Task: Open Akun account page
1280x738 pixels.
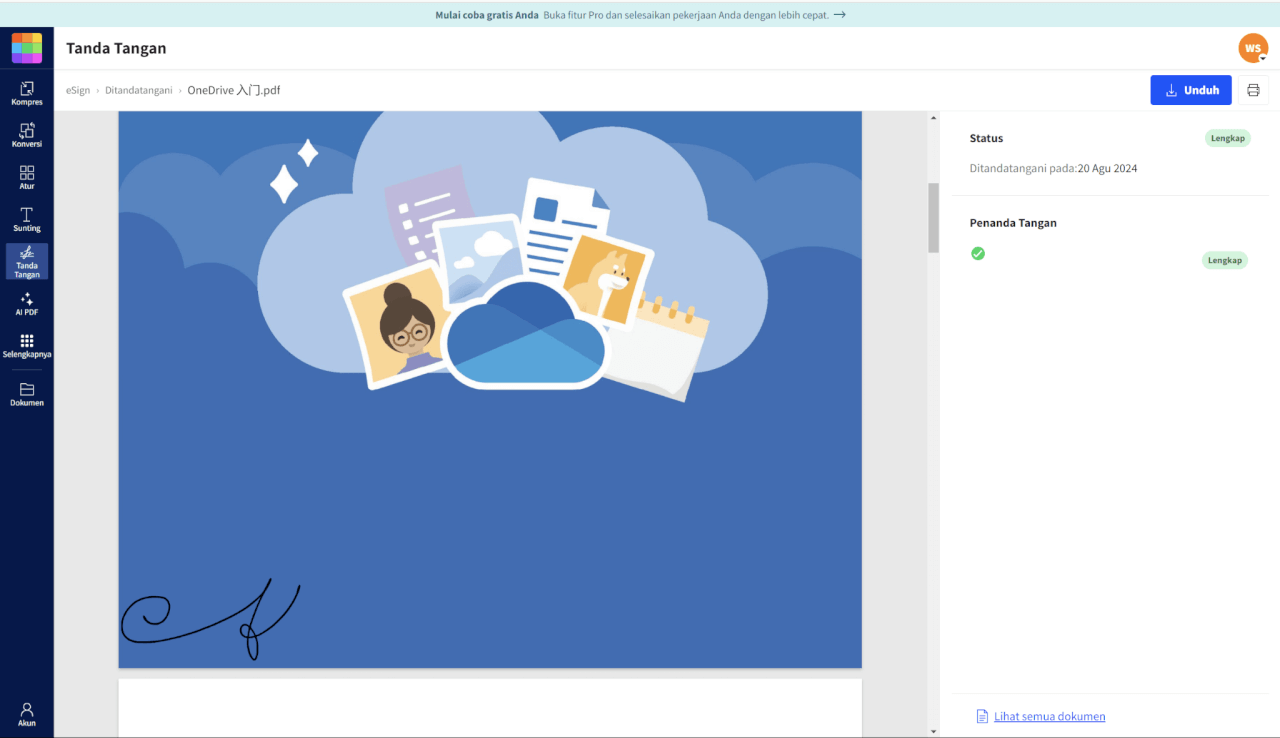Action: click(27, 714)
